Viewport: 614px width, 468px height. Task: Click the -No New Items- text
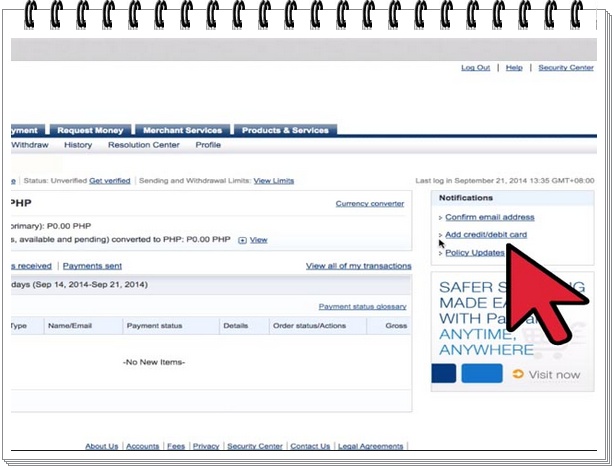tap(154, 362)
